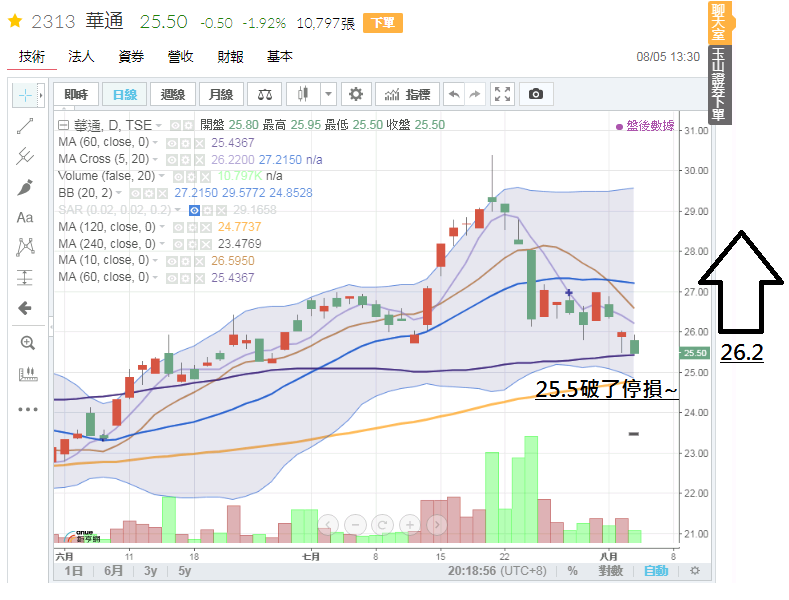This screenshot has height=600, width=789.
Task: Remove the MA (240, close, 0) indicator
Action: [x=206, y=245]
